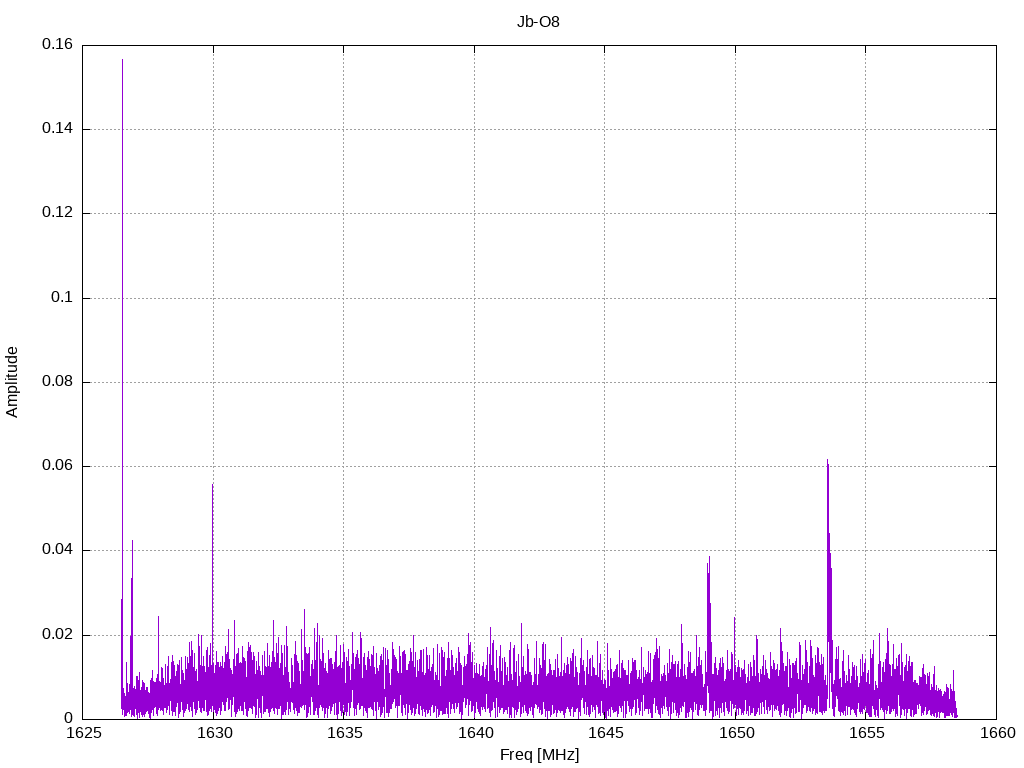1024x768 pixels.
Task: Click the 0.1 y-axis tick label
Action: (x=62, y=298)
